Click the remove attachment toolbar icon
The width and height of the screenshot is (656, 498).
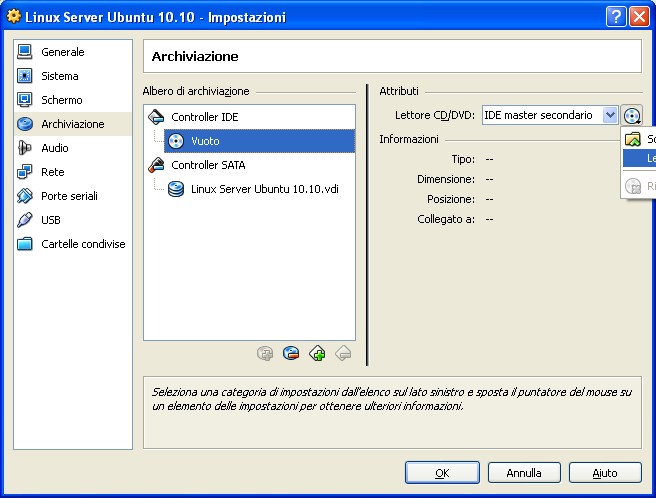pyautogui.click(x=291, y=354)
